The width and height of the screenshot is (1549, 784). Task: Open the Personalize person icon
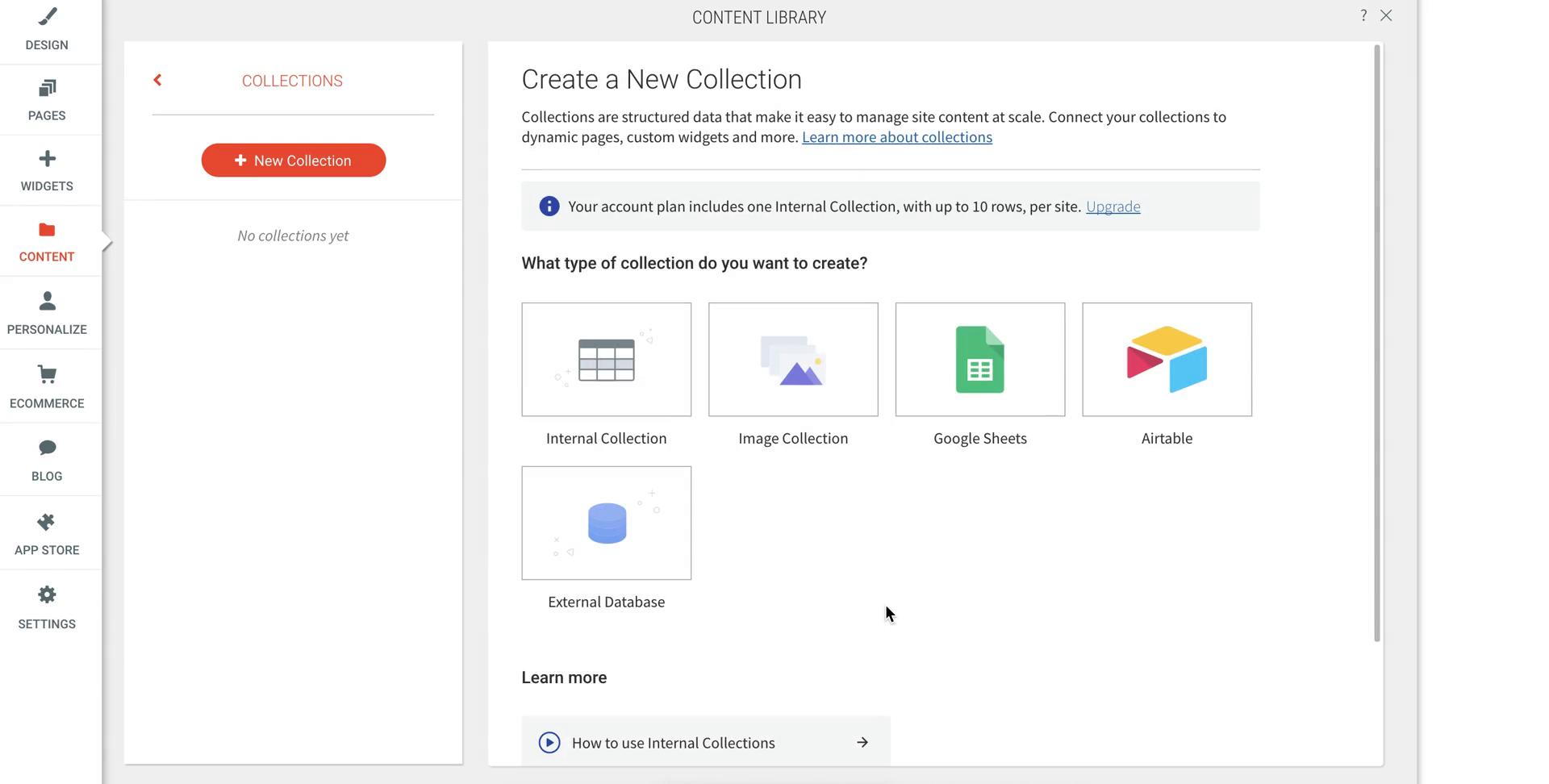tap(48, 301)
